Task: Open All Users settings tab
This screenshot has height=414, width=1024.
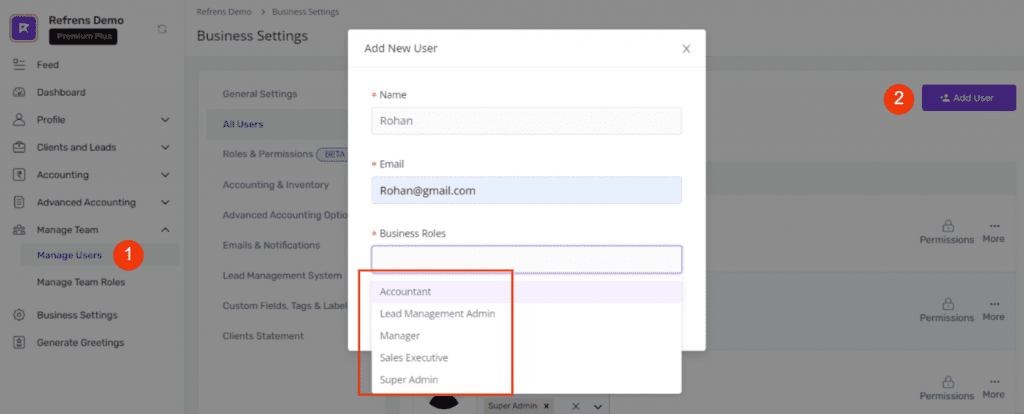Action: (244, 124)
